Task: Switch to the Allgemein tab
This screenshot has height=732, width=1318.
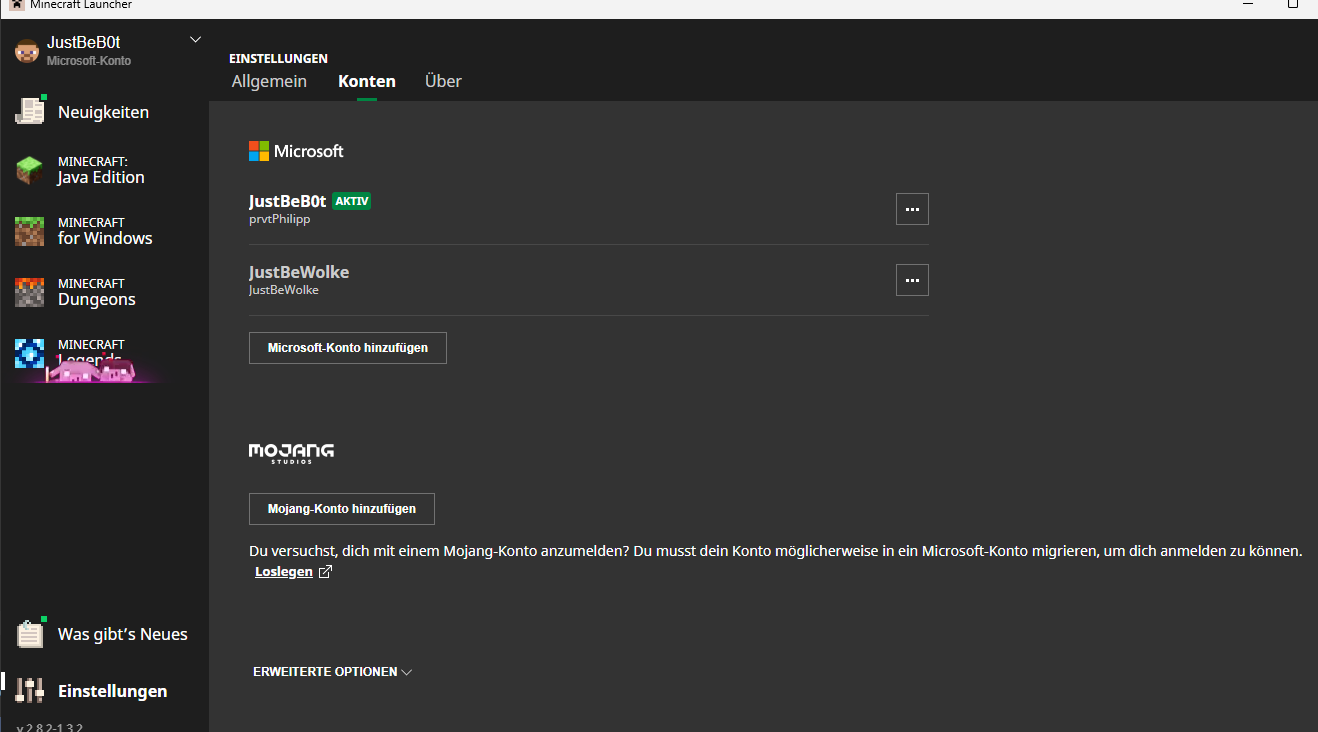Action: (269, 81)
